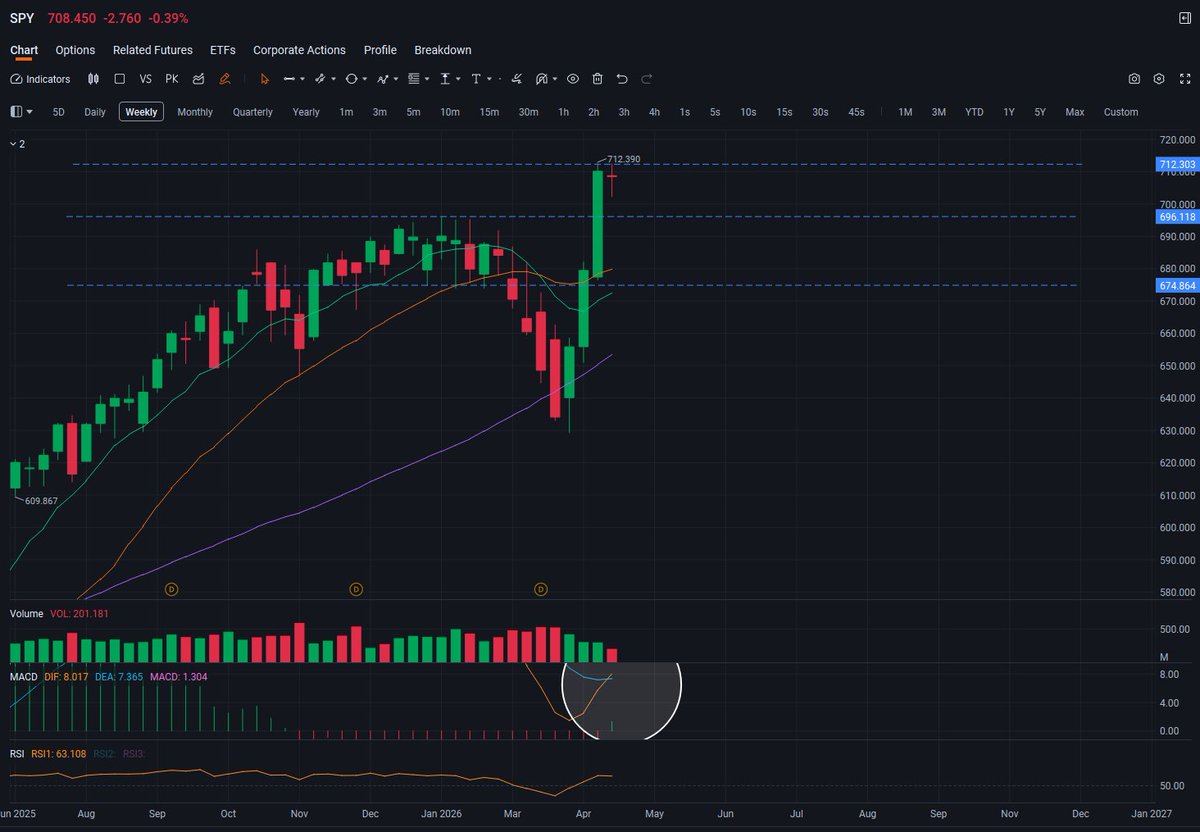Image resolution: width=1200 pixels, height=832 pixels.
Task: Click the March dividend D marker
Action: (x=541, y=590)
